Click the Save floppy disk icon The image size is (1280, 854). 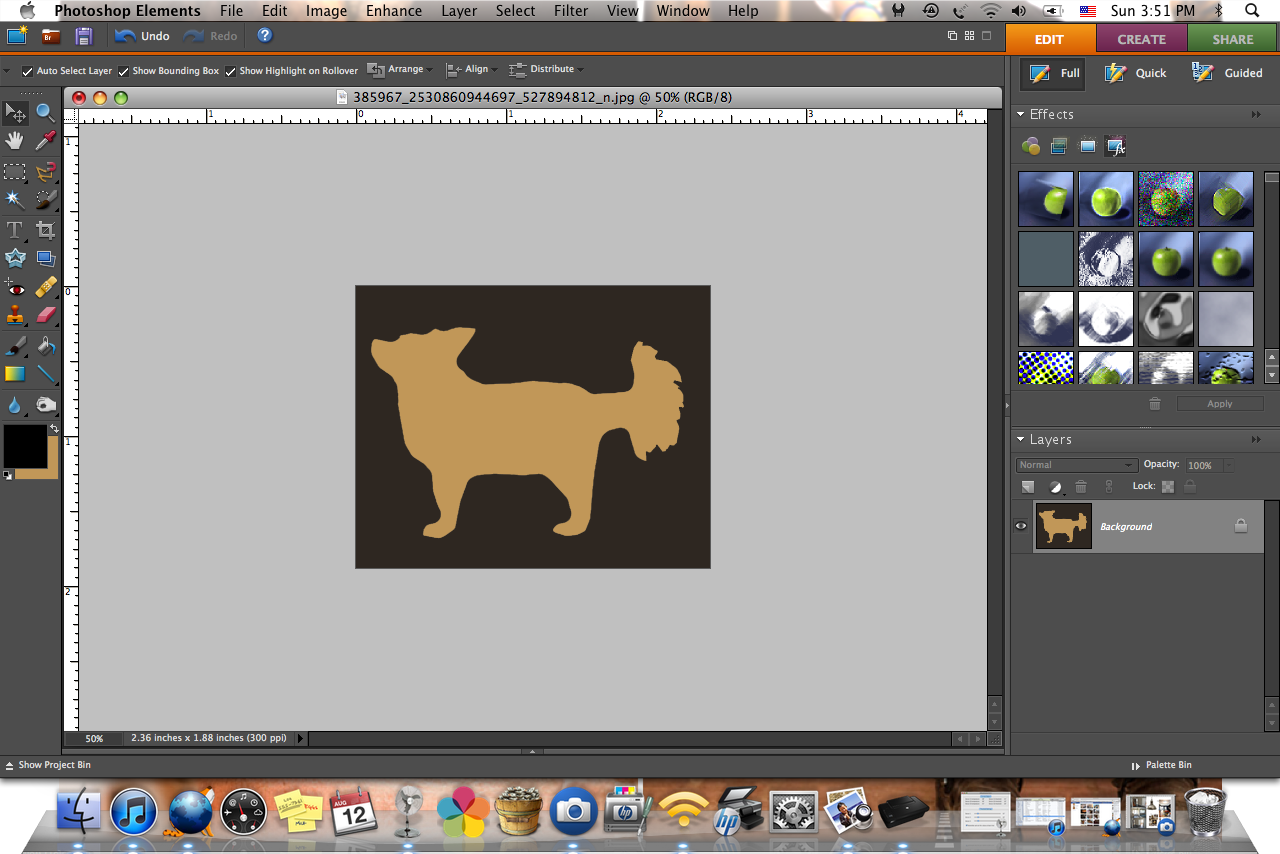click(x=84, y=36)
